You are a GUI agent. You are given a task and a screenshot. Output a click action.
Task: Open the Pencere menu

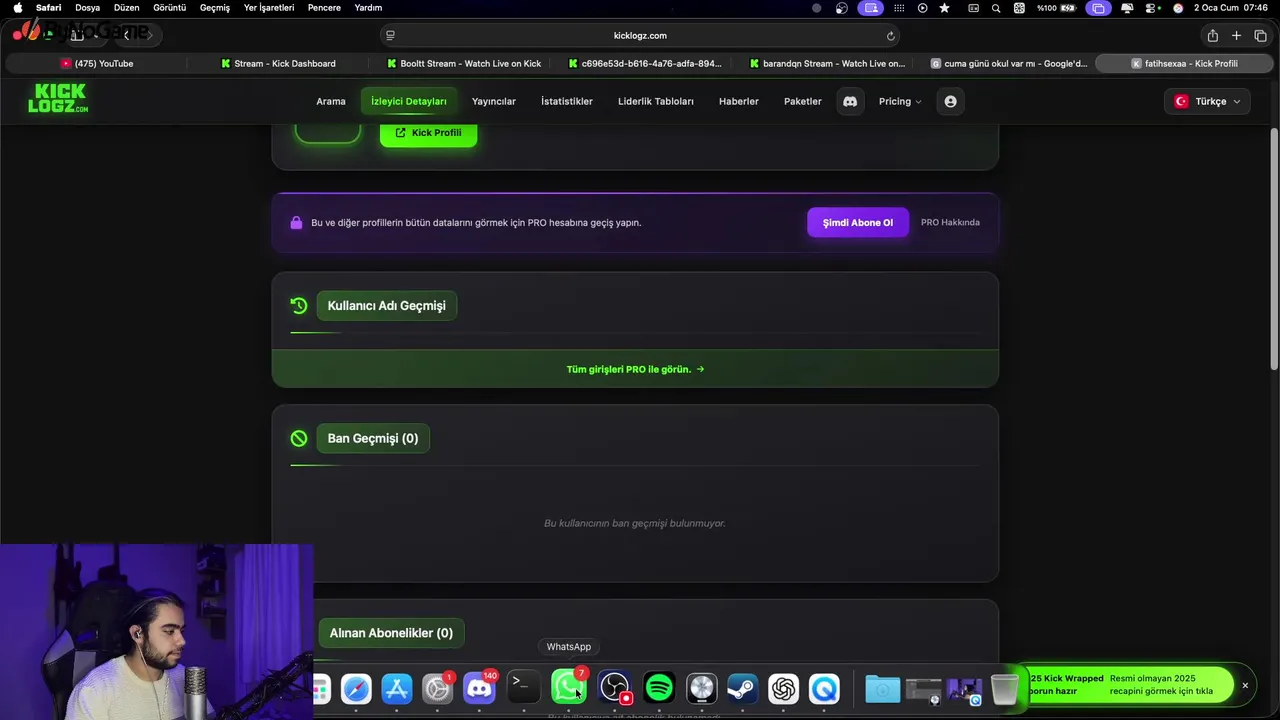[324, 8]
